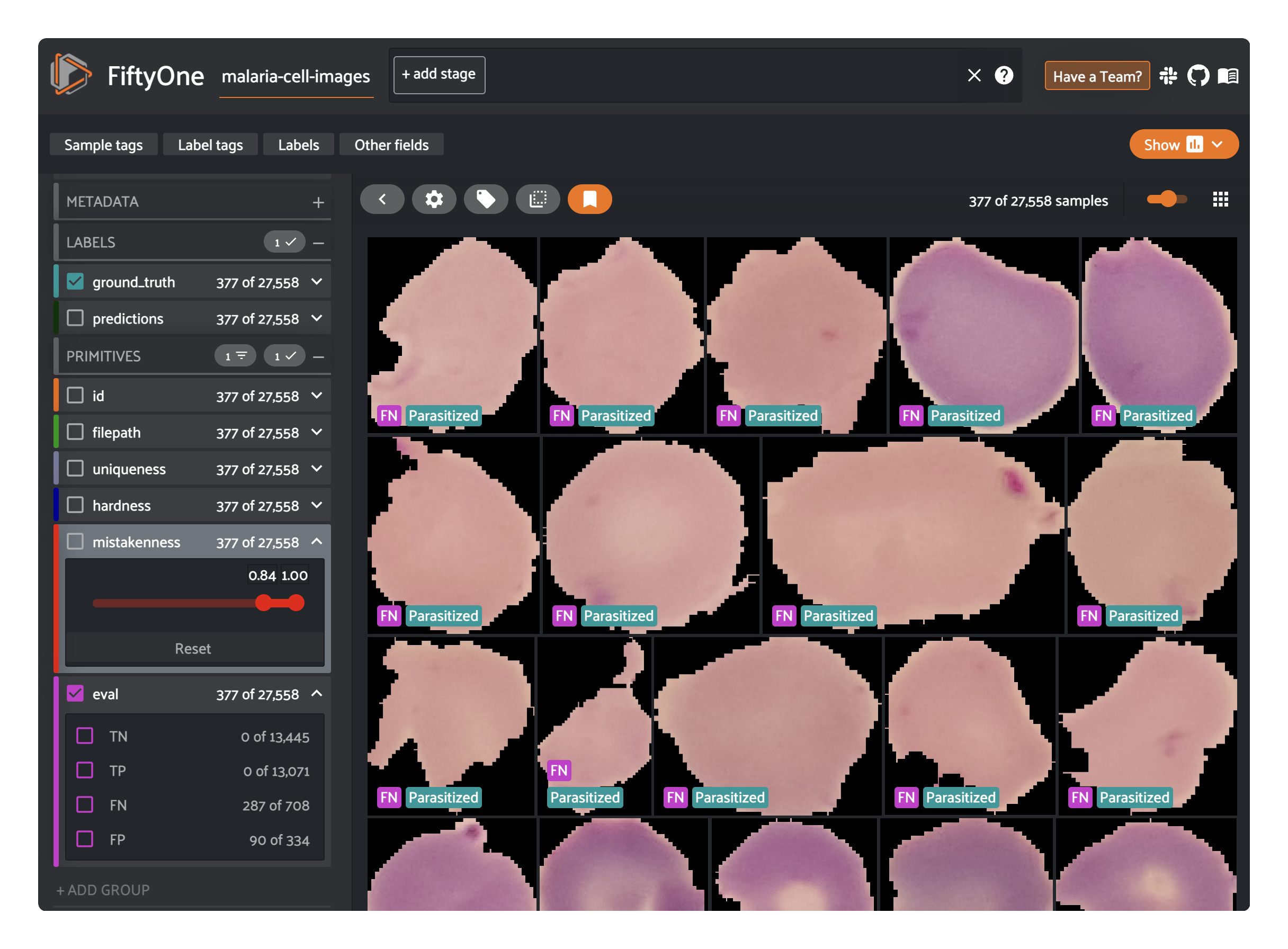
Task: Toggle the ground_truth checkbox
Action: point(75,282)
